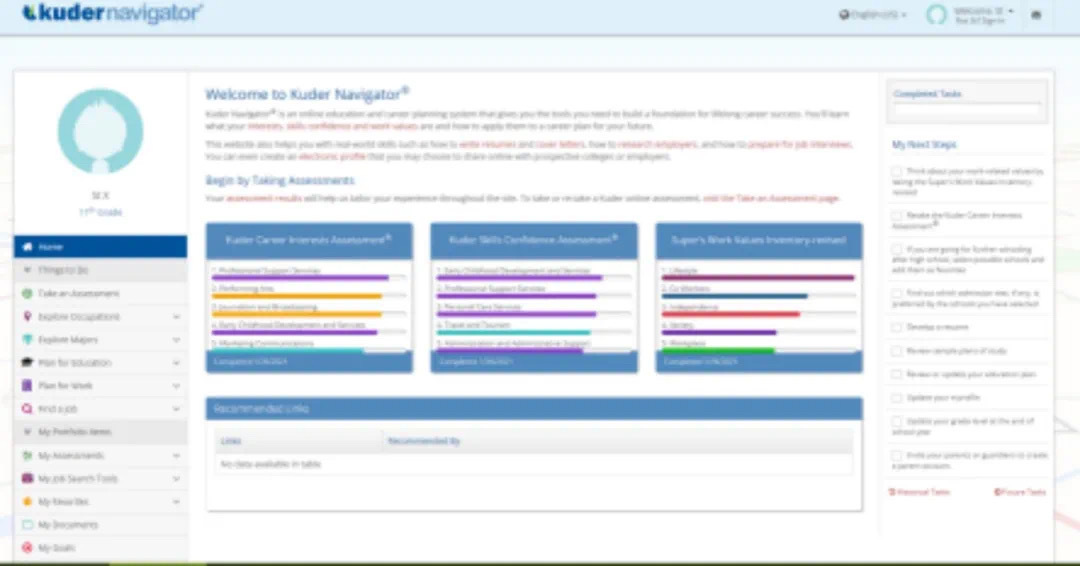Click the mail icon in top-right header
This screenshot has height=566, width=1080.
click(x=1036, y=14)
